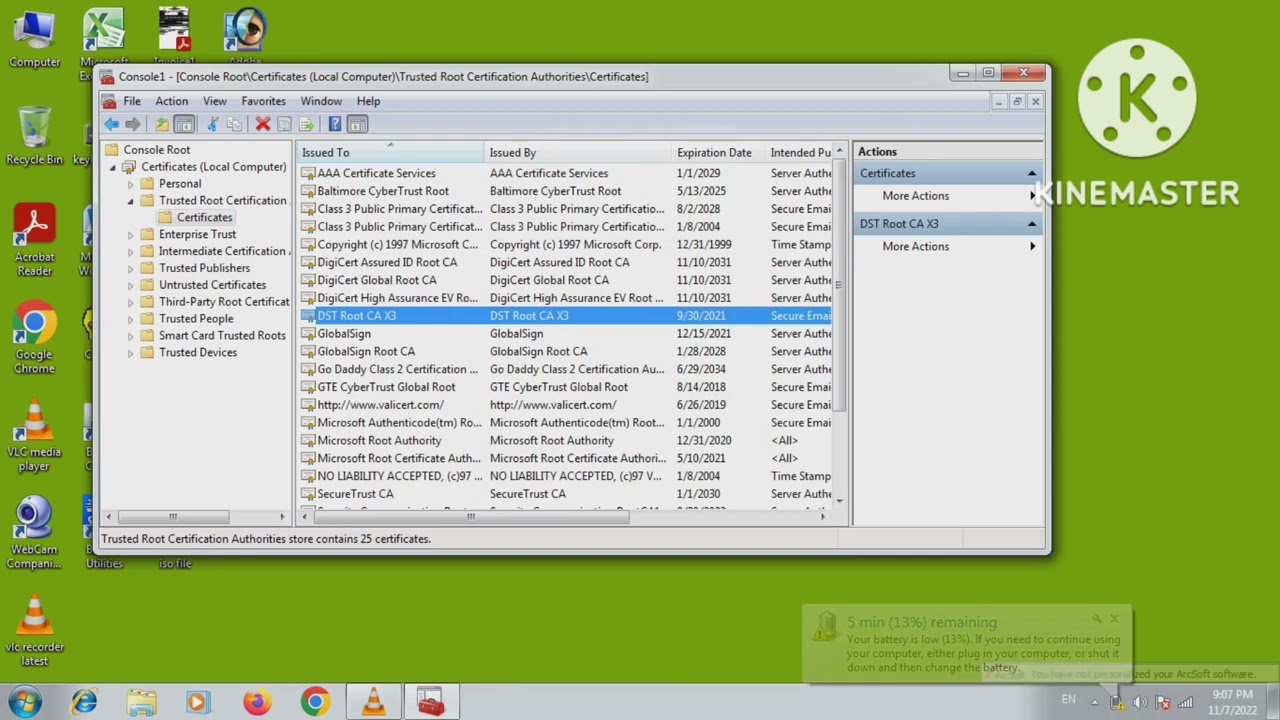Click the certificate list vertical scrollbar
Viewport: 1280px width, 720px height.
(x=840, y=284)
